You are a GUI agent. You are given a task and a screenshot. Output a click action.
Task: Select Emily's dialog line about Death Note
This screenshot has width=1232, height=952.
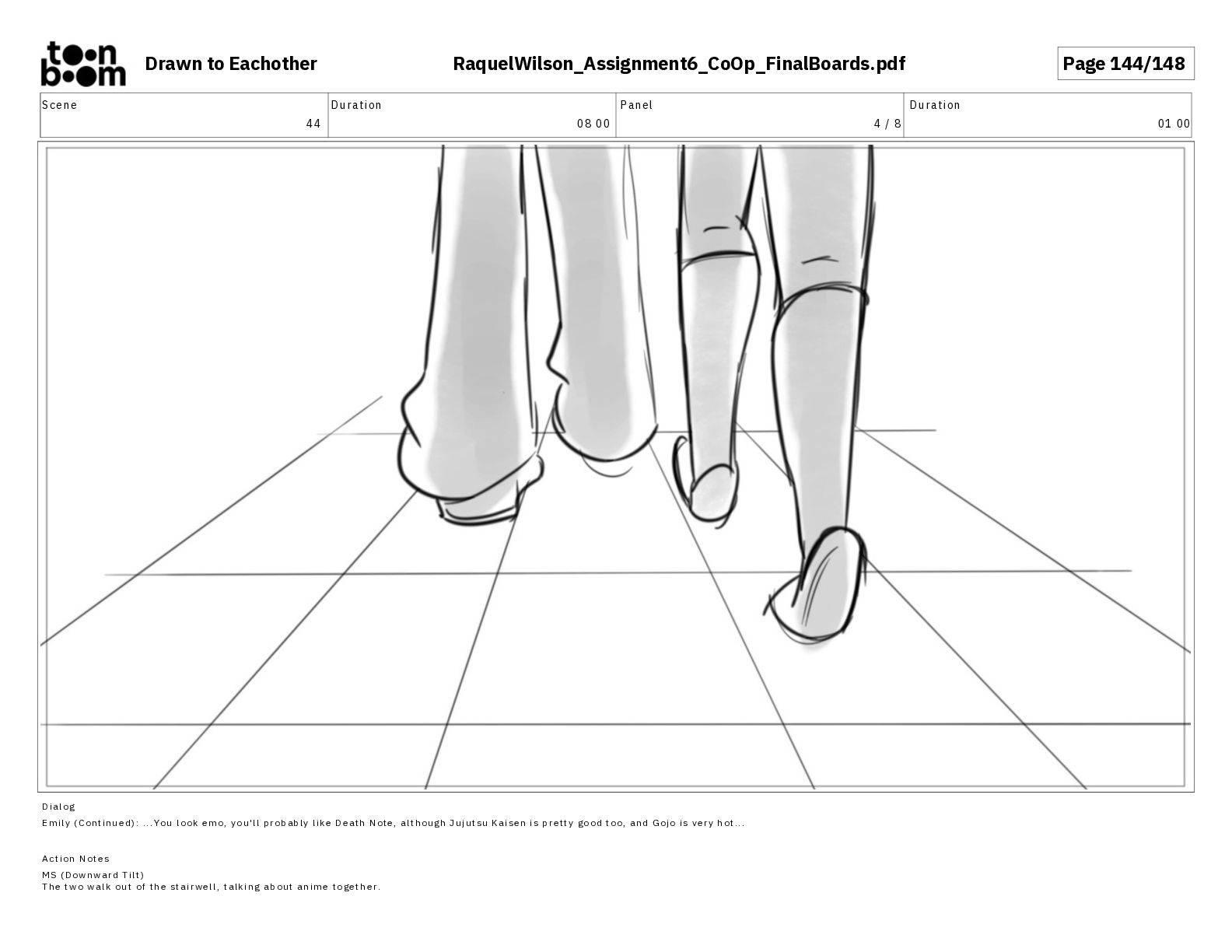(393, 823)
